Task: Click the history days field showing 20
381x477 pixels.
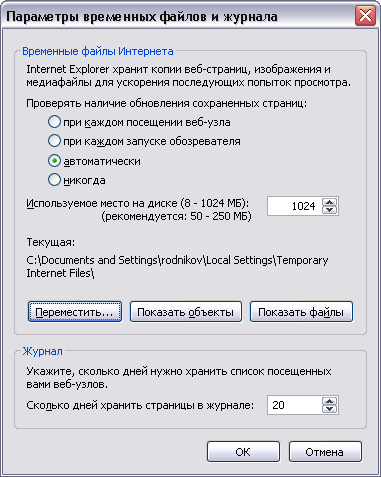Action: (294, 405)
